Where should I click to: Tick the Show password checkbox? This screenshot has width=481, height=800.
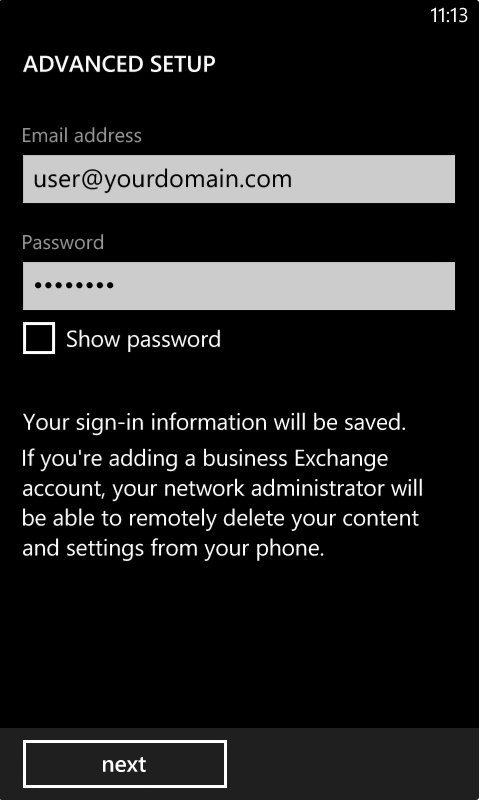(x=39, y=338)
